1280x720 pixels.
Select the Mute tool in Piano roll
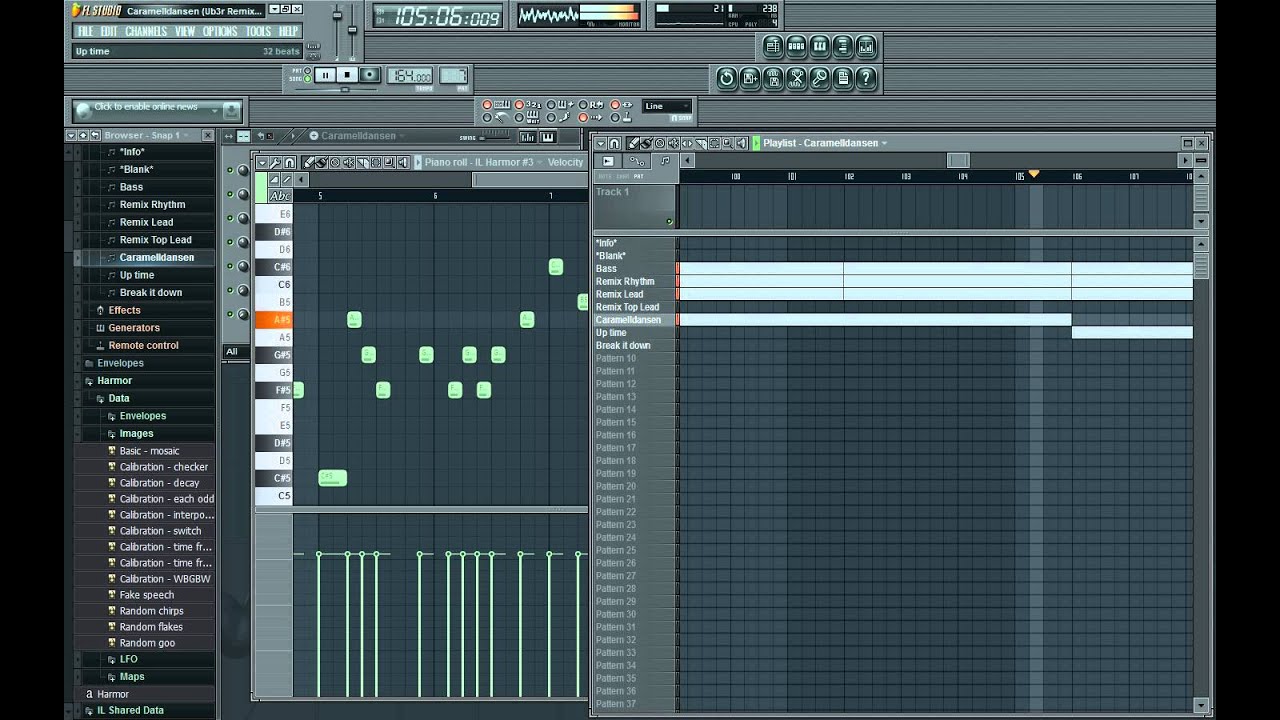(349, 162)
